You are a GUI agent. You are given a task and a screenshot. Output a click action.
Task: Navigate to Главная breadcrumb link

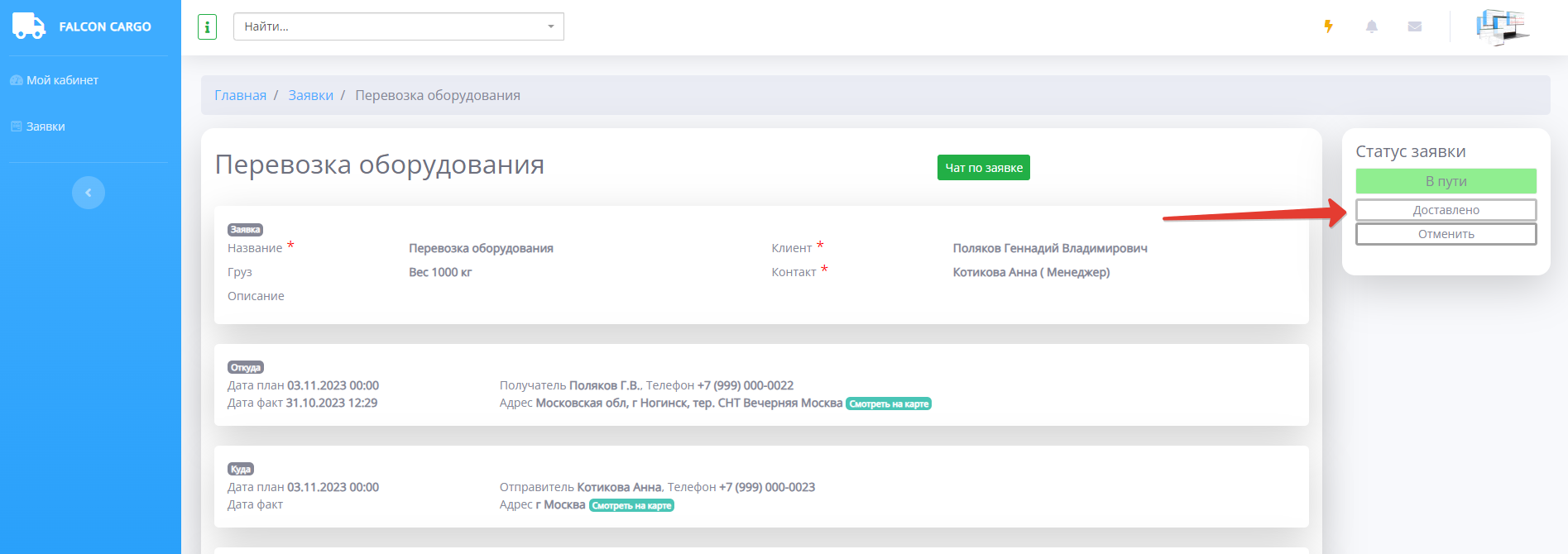coord(240,96)
